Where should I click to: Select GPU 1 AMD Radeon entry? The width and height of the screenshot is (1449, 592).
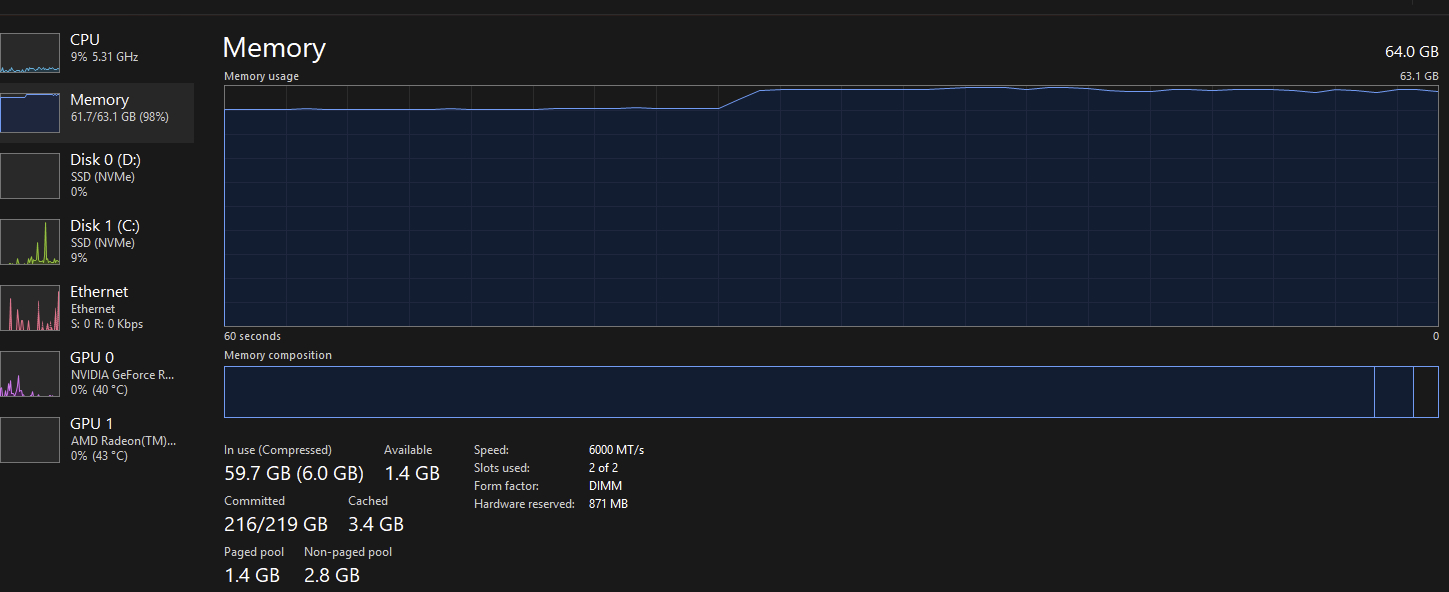pos(122,440)
